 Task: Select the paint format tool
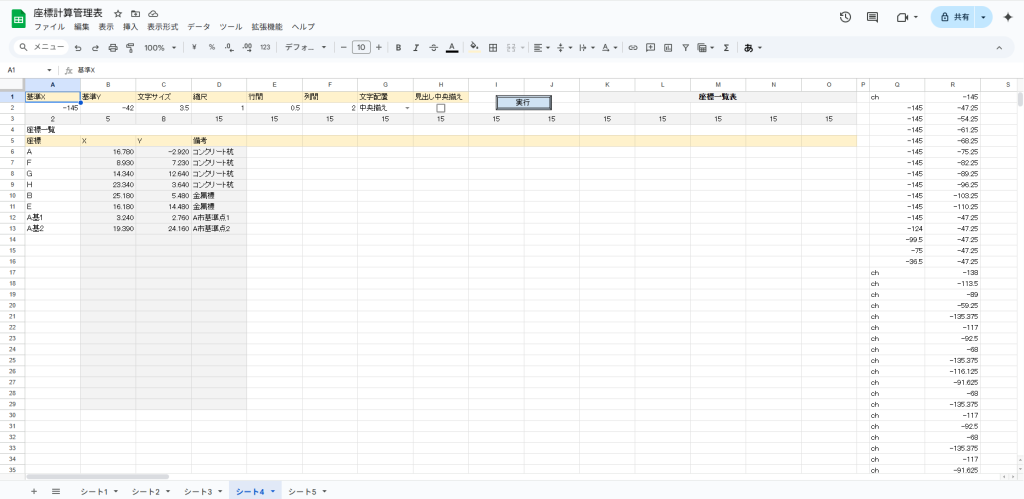[130, 48]
